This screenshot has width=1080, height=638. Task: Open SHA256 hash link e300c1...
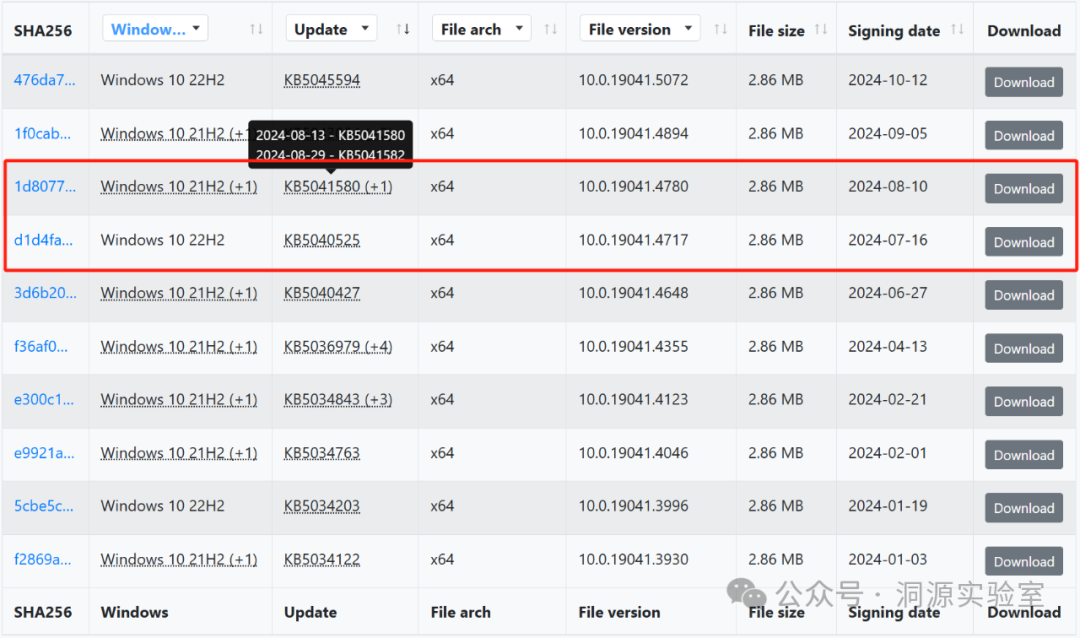[44, 400]
